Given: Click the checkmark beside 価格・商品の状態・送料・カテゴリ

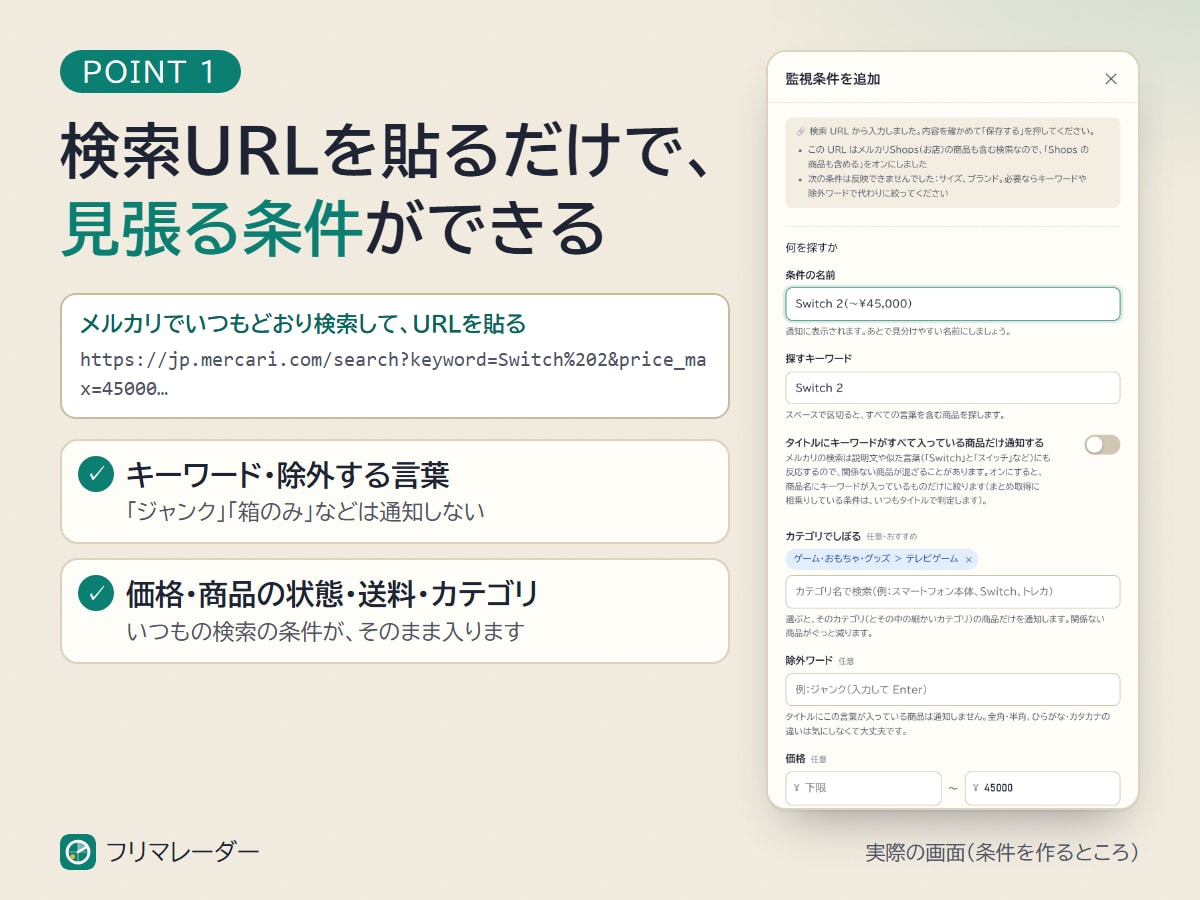Looking at the screenshot, I should click(96, 594).
